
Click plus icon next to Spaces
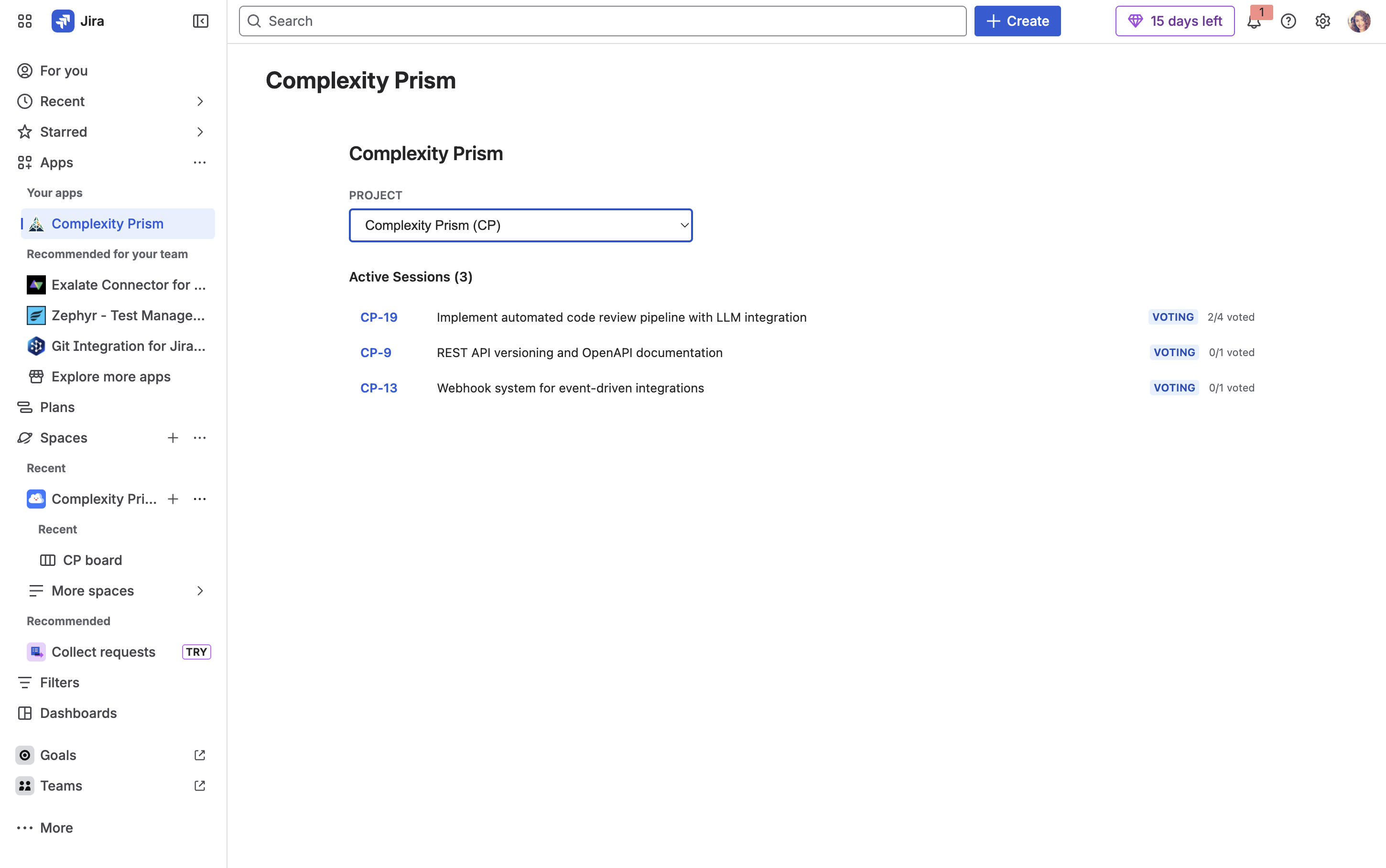coord(173,438)
